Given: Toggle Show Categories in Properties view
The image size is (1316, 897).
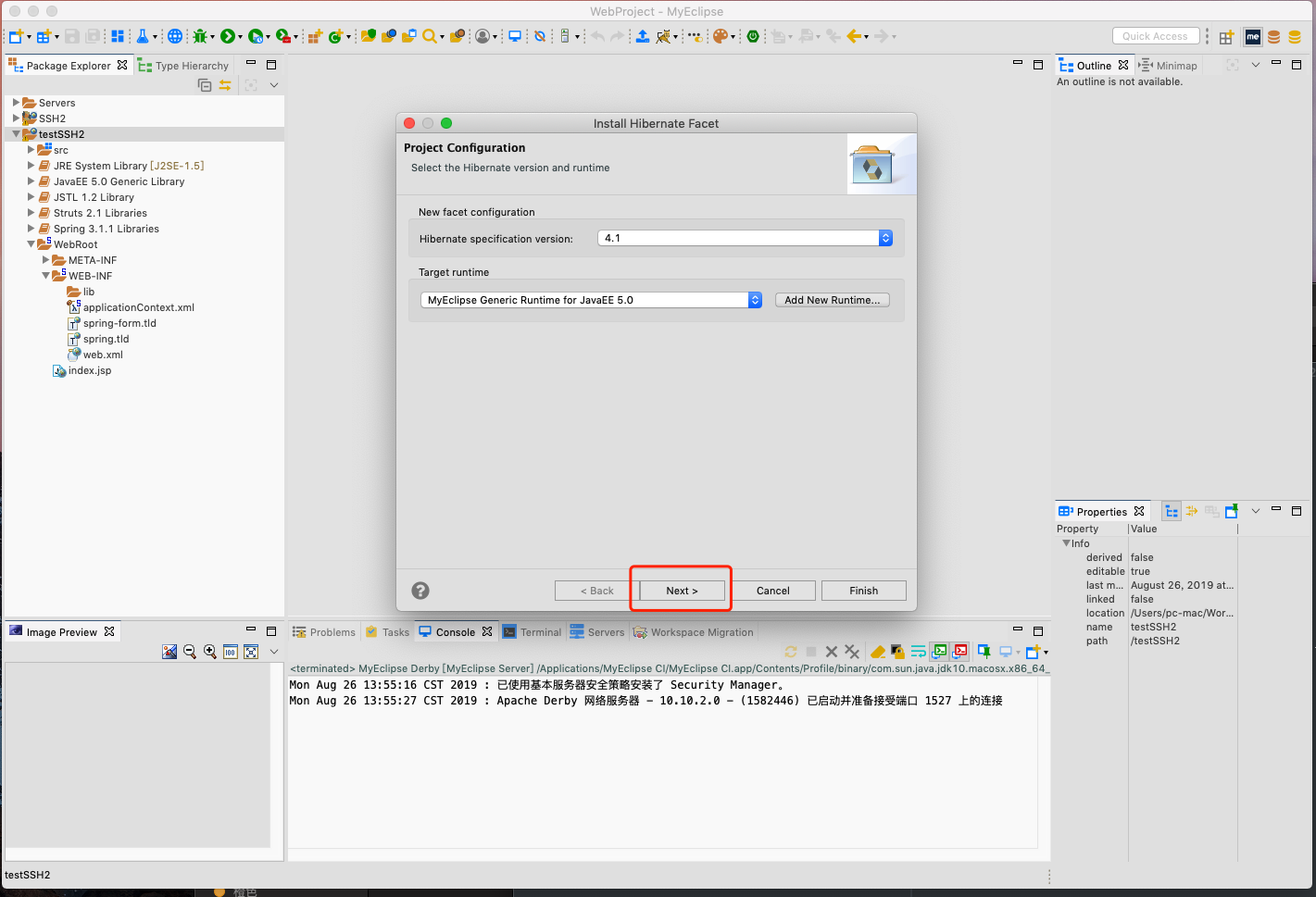Looking at the screenshot, I should (1172, 511).
